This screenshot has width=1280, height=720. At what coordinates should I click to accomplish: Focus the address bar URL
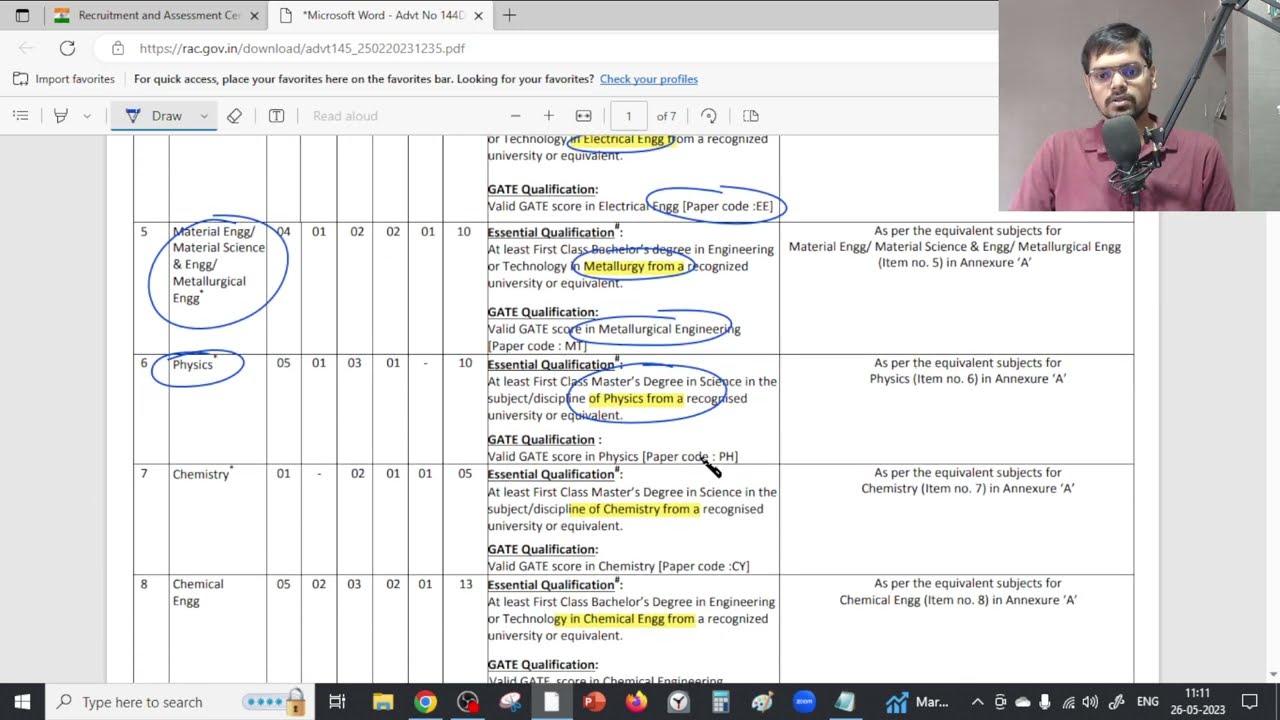302,48
